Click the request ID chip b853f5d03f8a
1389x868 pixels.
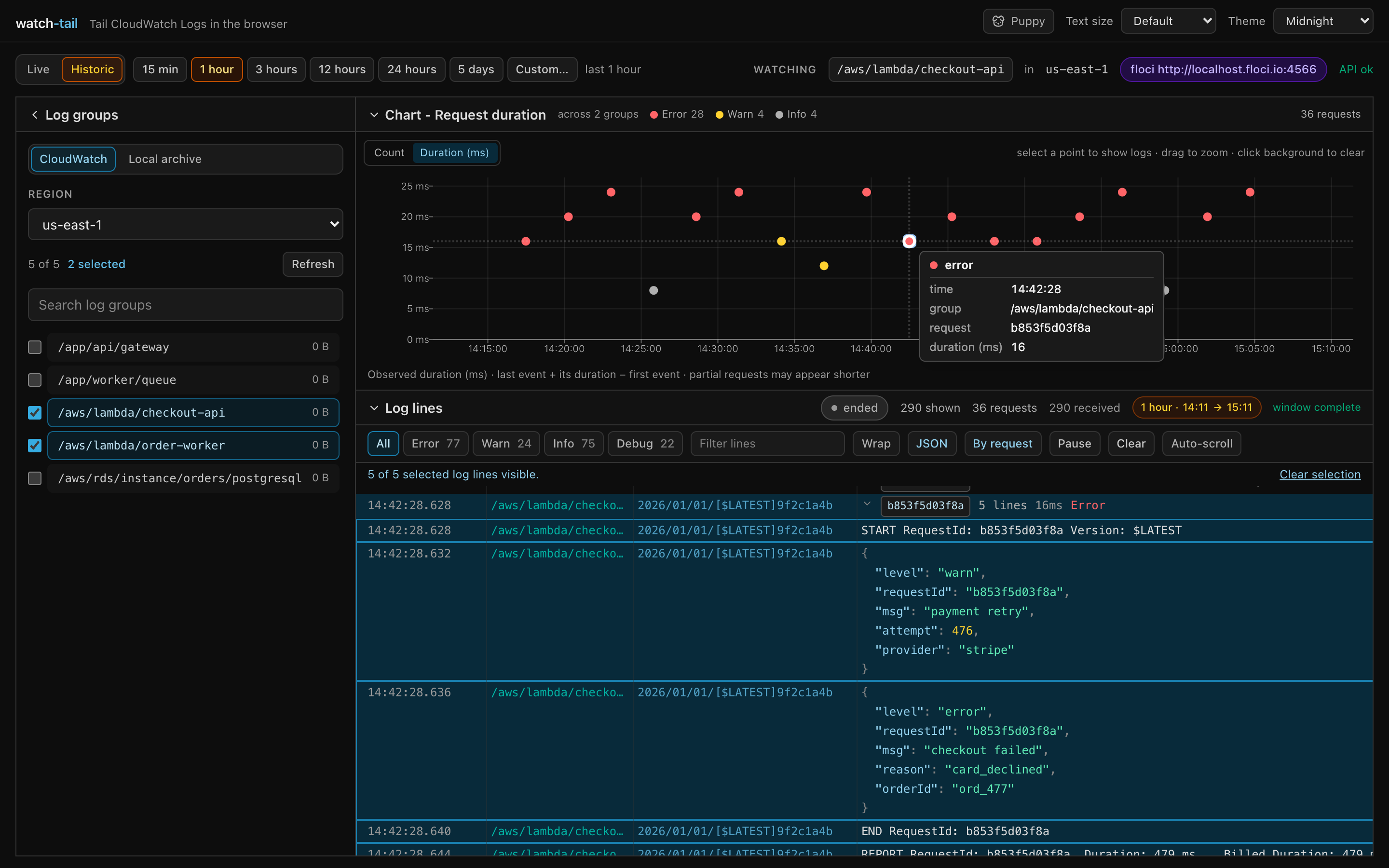(925, 506)
